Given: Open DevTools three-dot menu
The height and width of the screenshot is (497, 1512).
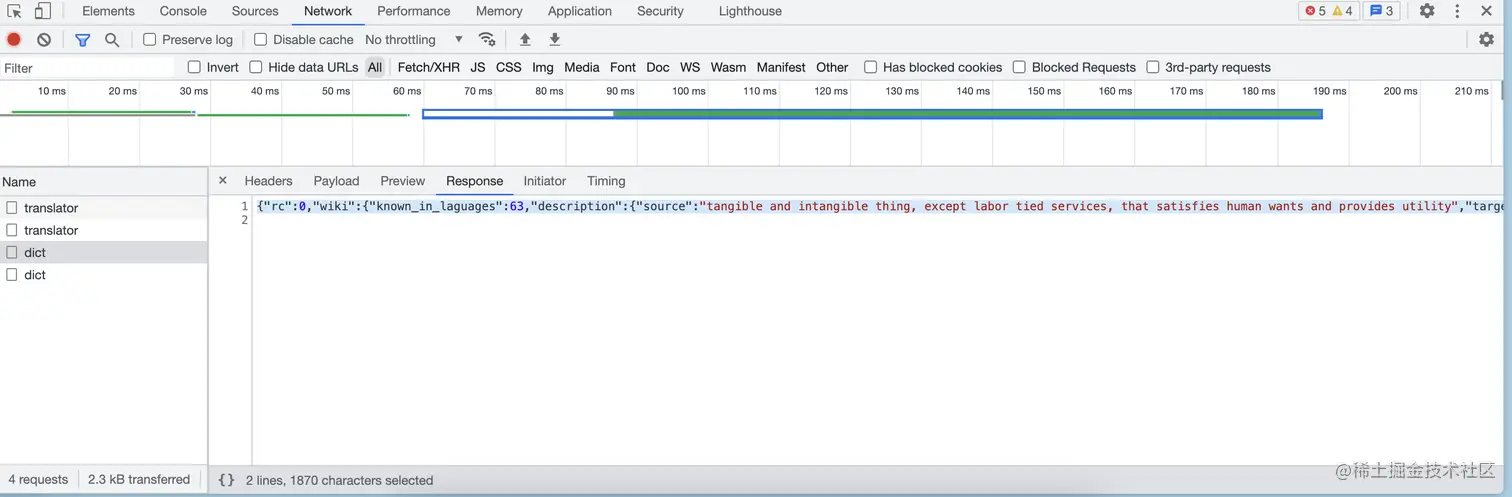Looking at the screenshot, I should pyautogui.click(x=1457, y=11).
